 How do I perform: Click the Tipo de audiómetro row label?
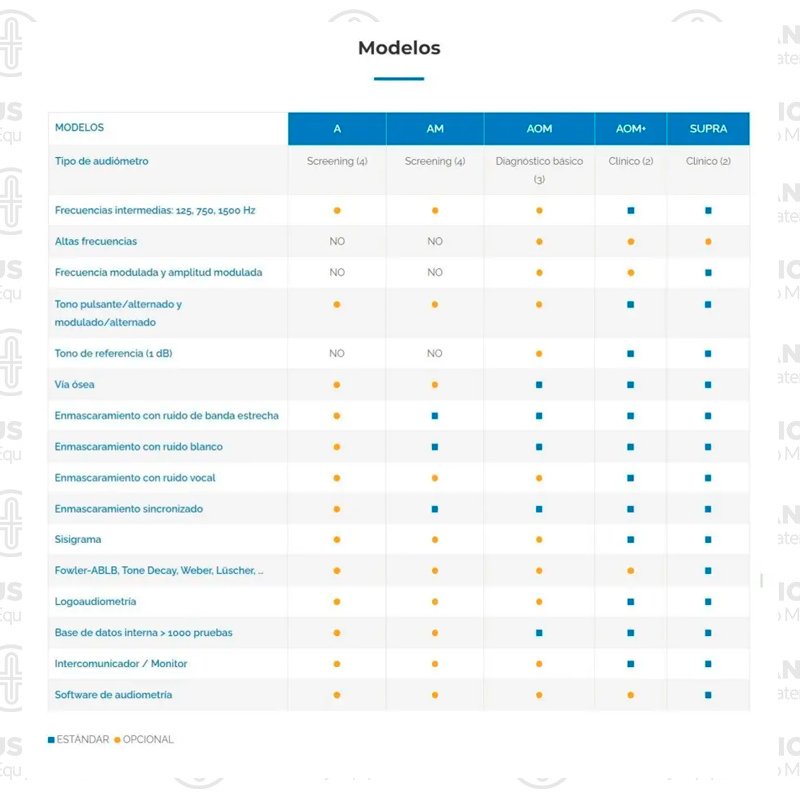coord(102,161)
